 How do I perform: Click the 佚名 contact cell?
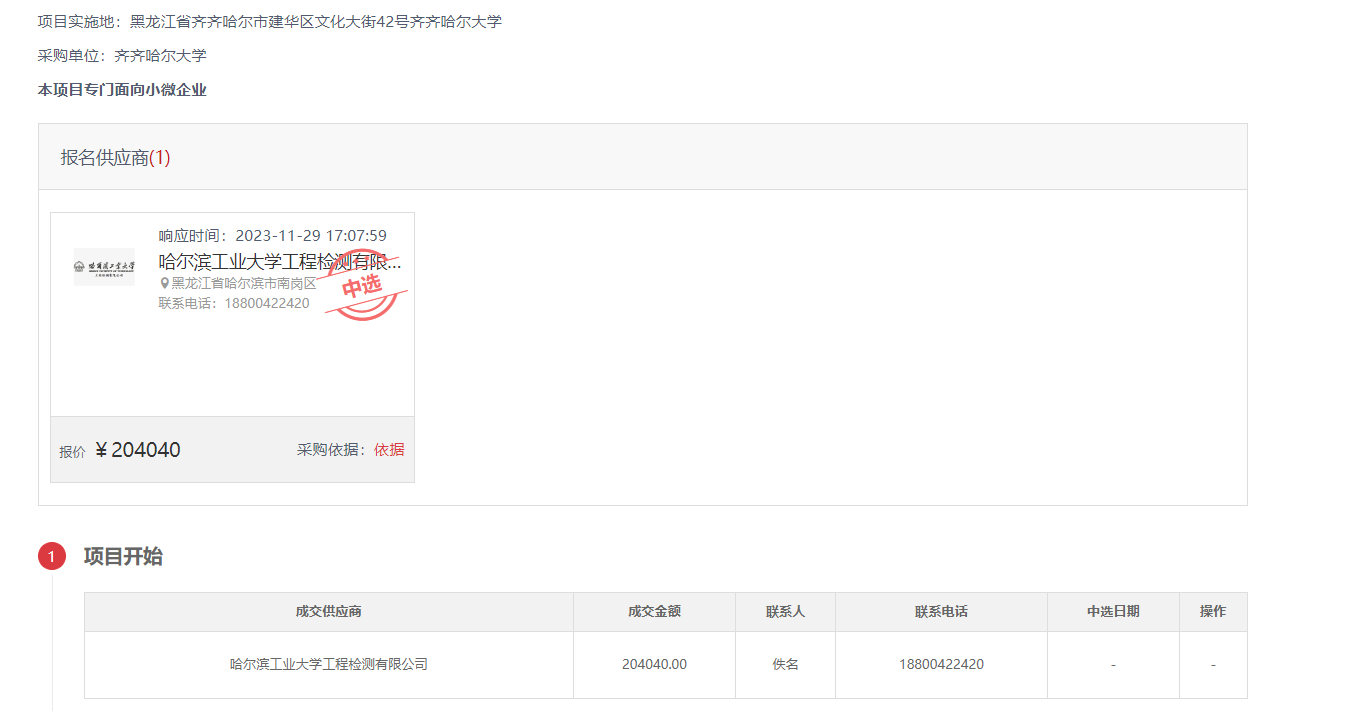pyautogui.click(x=785, y=664)
